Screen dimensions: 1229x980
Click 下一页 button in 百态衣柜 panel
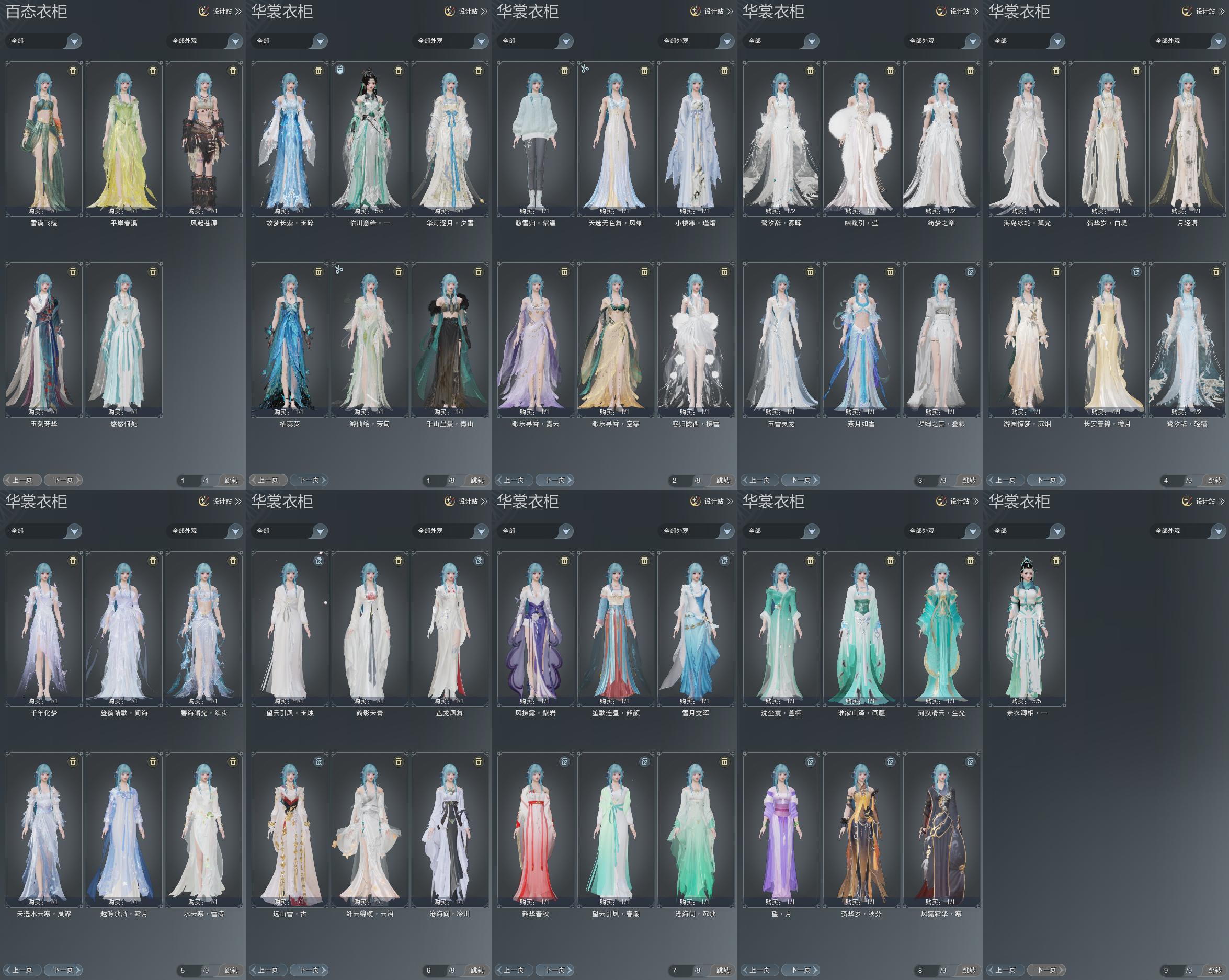click(x=63, y=480)
